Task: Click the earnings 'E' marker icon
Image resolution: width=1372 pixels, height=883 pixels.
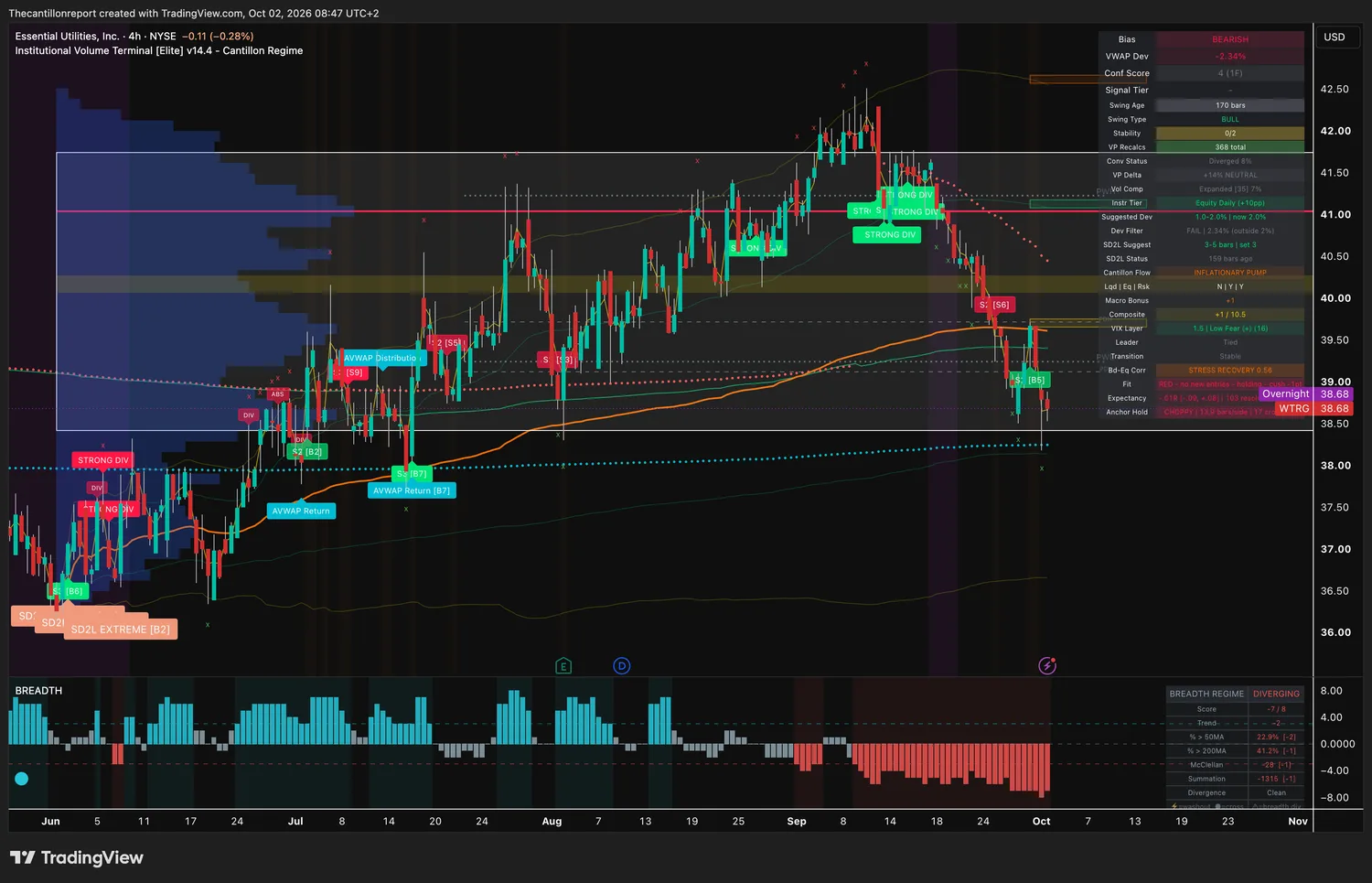Action: 563,666
